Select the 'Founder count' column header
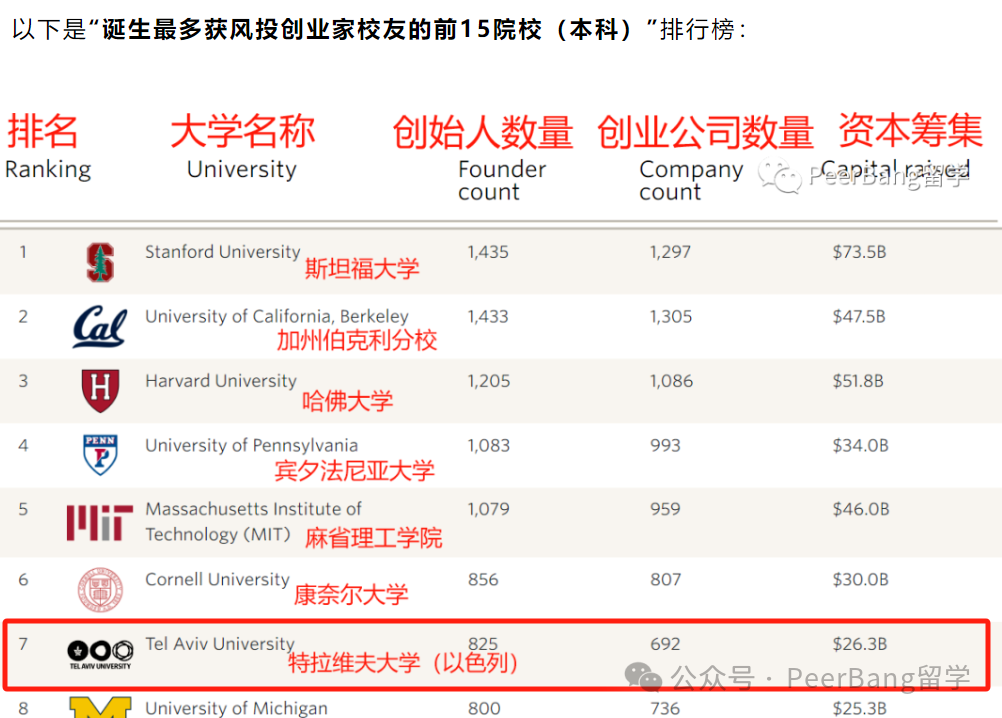Image resolution: width=1002 pixels, height=718 pixels. click(x=502, y=180)
